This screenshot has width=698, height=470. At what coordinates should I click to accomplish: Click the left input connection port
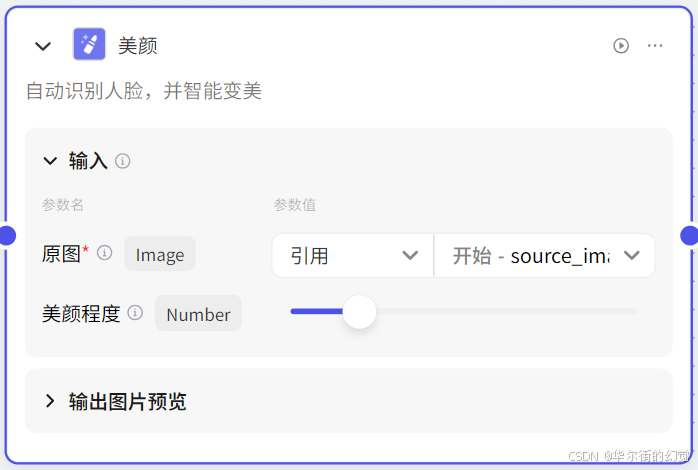pyautogui.click(x=7, y=235)
